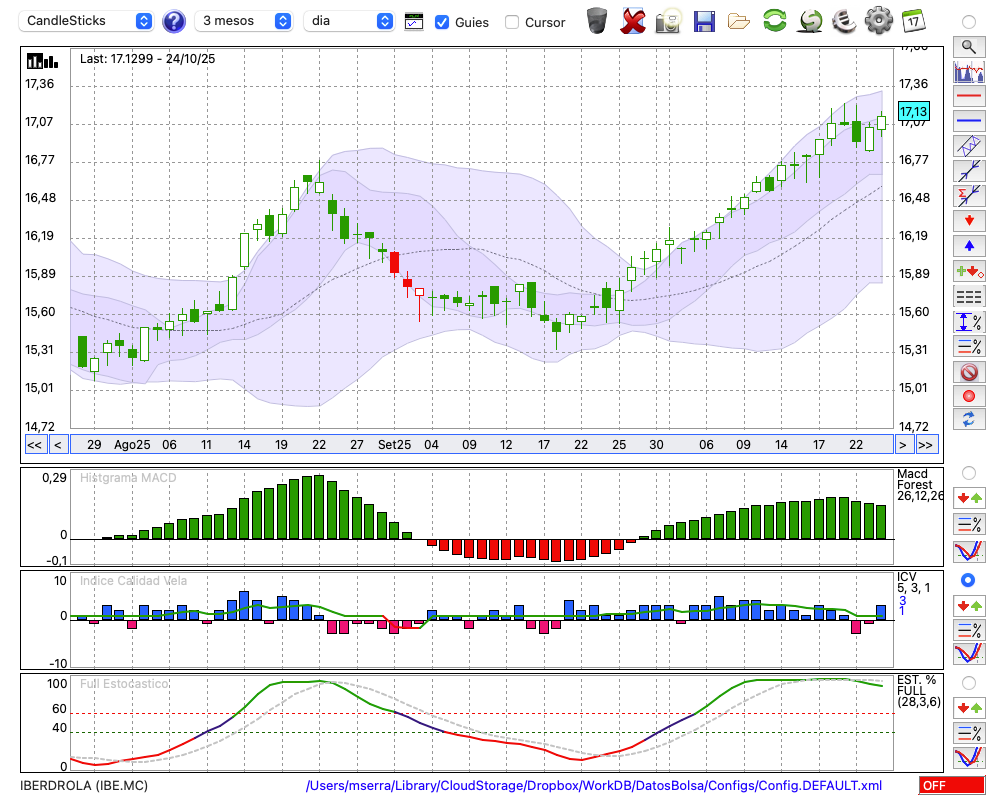
Task: Expand the '3 mesos' period dropdown
Action: [x=245, y=21]
